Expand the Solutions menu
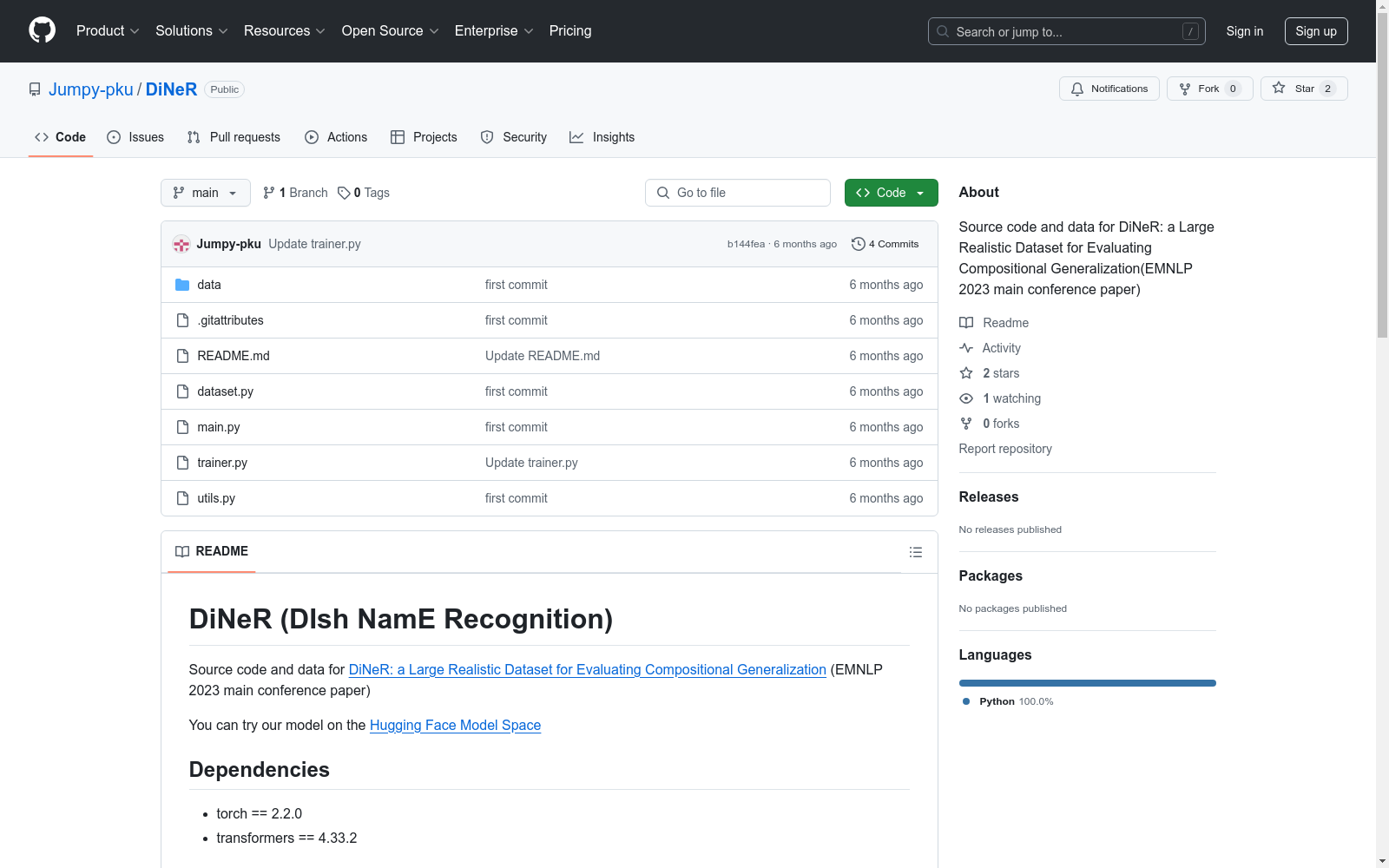This screenshot has width=1389, height=868. [x=192, y=30]
